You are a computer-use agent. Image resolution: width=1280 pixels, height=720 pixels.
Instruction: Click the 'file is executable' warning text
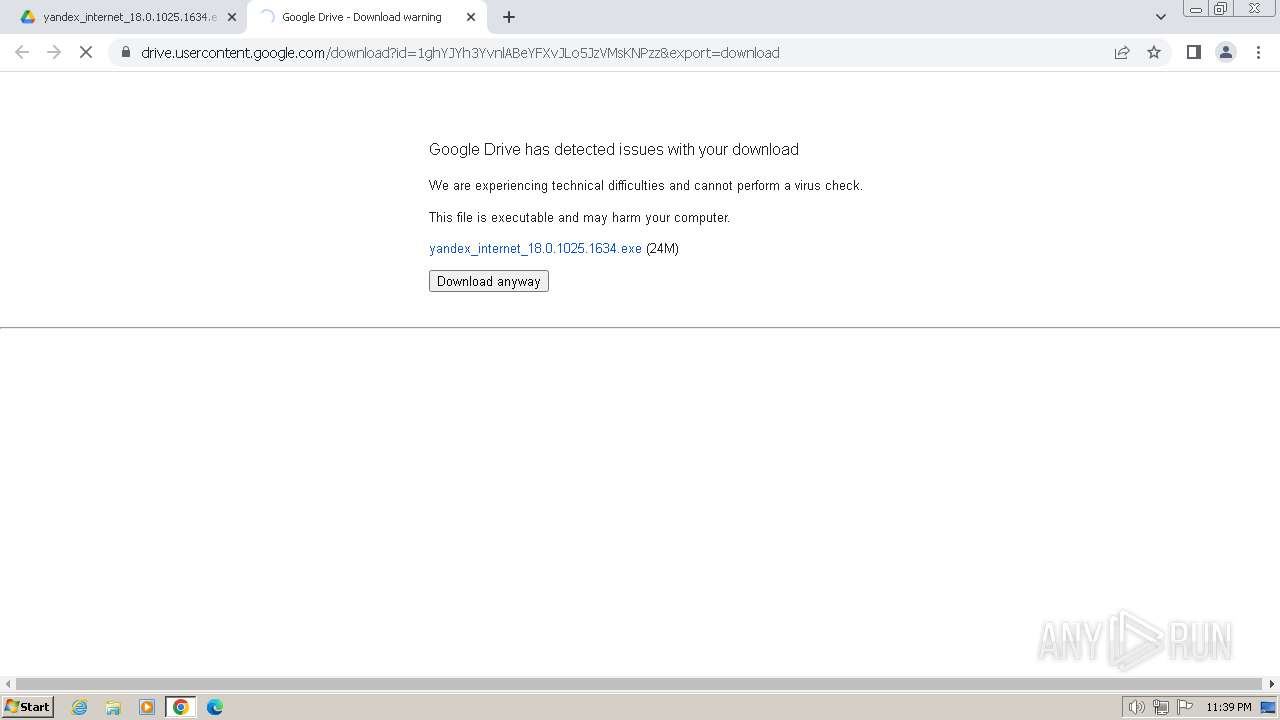tap(580, 217)
